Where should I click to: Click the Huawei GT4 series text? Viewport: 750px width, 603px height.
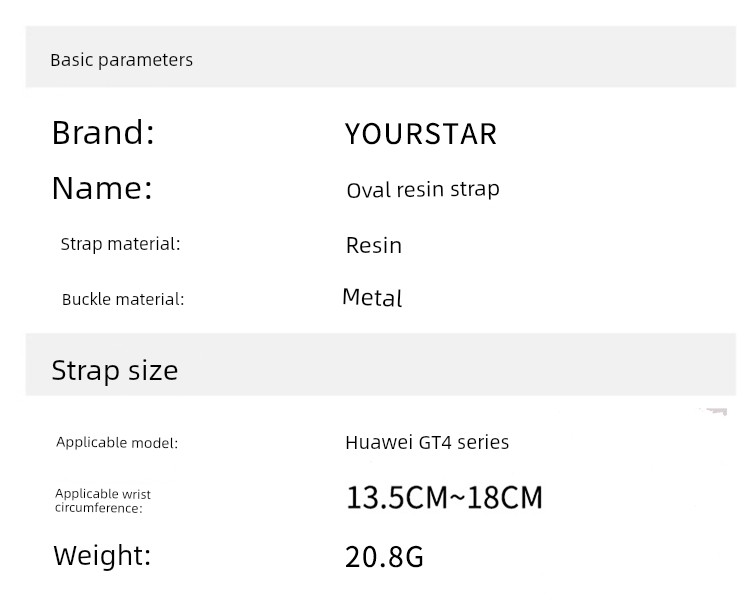(x=427, y=442)
